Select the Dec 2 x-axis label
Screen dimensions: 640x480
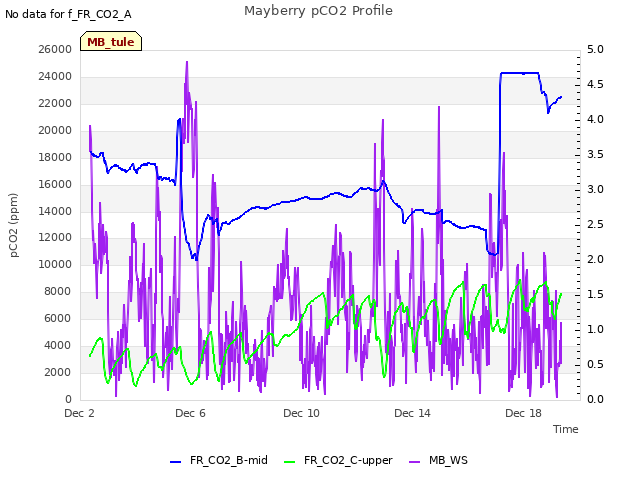point(79,413)
